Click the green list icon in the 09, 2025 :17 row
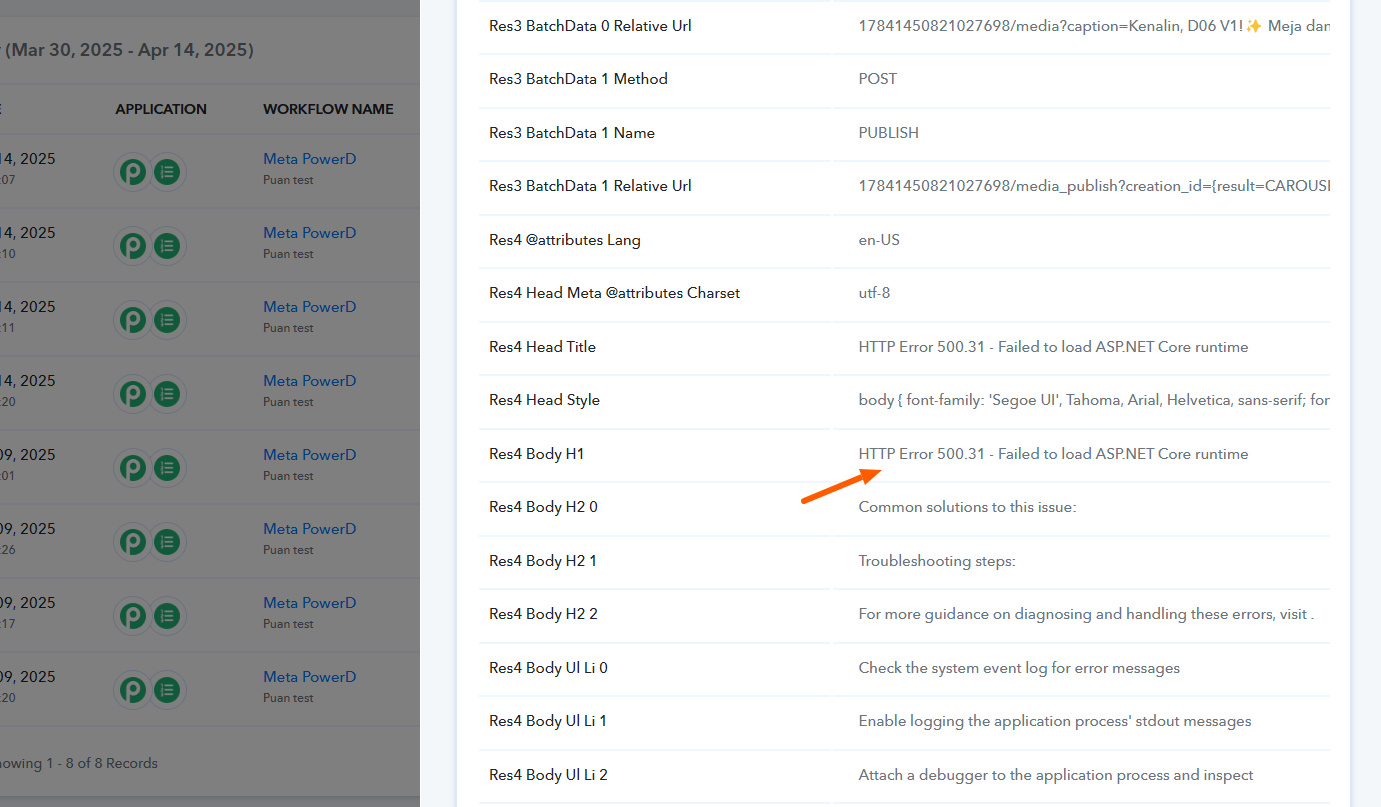The image size is (1381, 807). pyautogui.click(x=167, y=616)
